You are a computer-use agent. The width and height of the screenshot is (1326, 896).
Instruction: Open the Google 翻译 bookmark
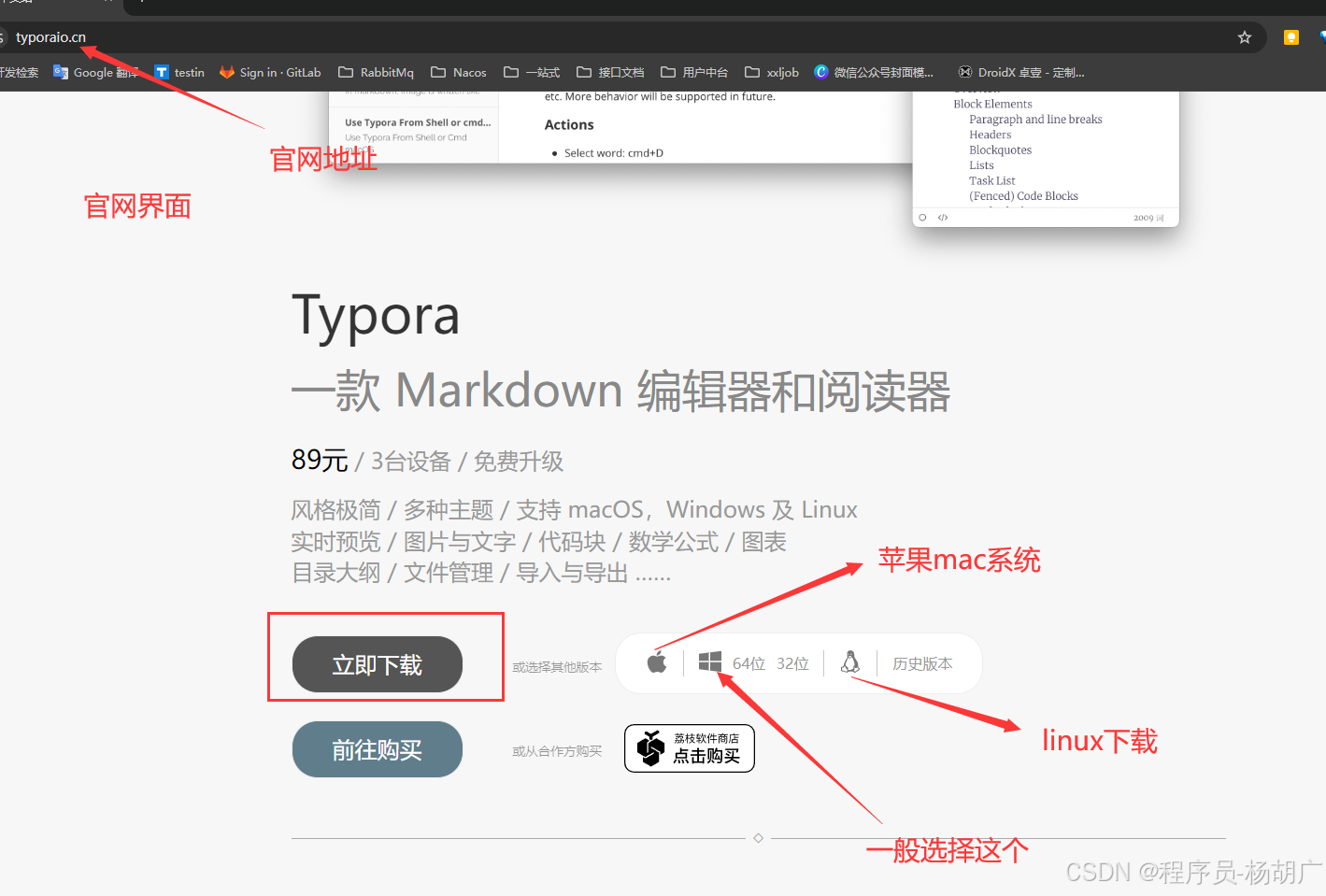(x=96, y=72)
